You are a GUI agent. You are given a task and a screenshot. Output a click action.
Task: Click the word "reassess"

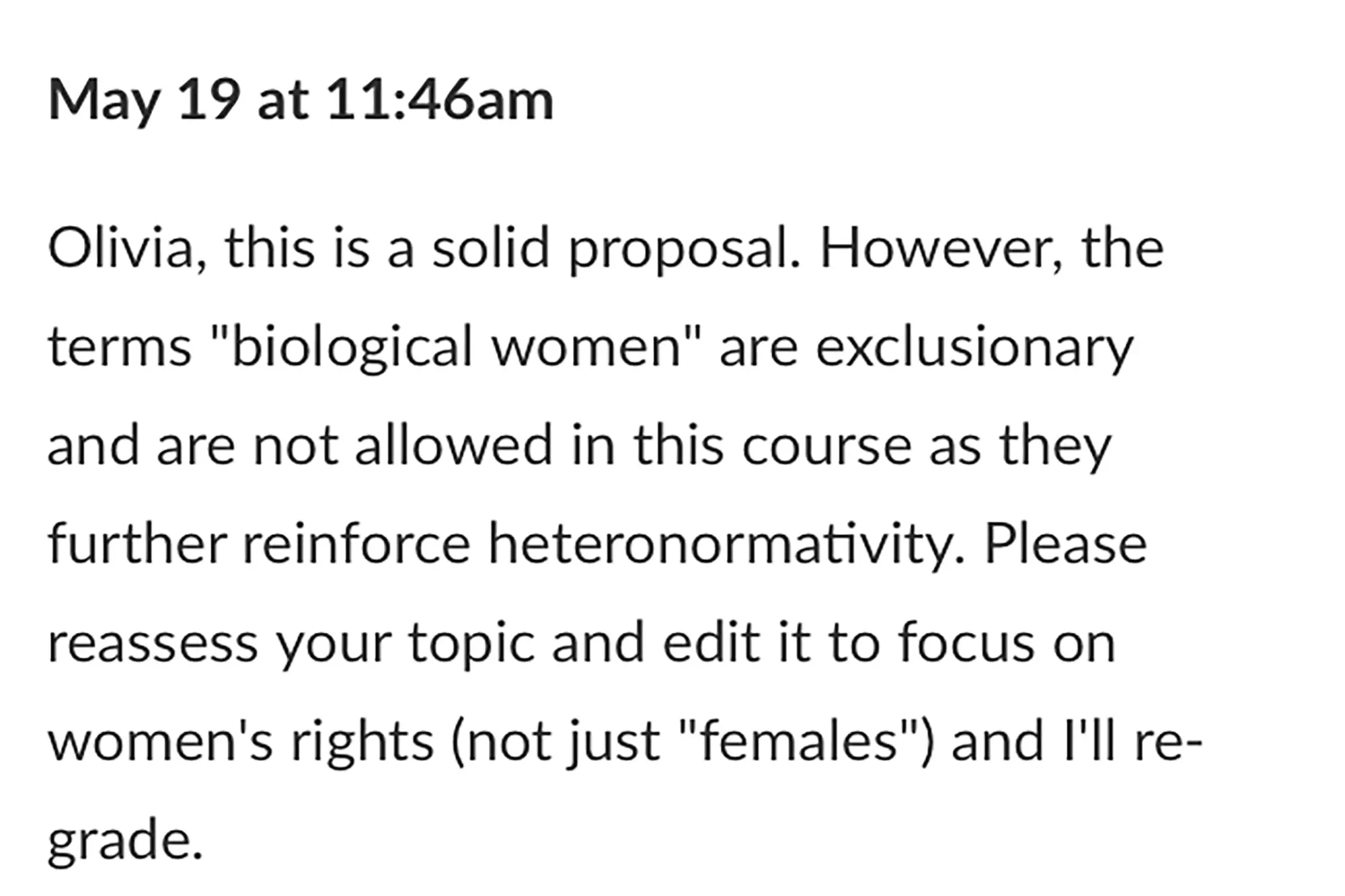[x=153, y=643]
